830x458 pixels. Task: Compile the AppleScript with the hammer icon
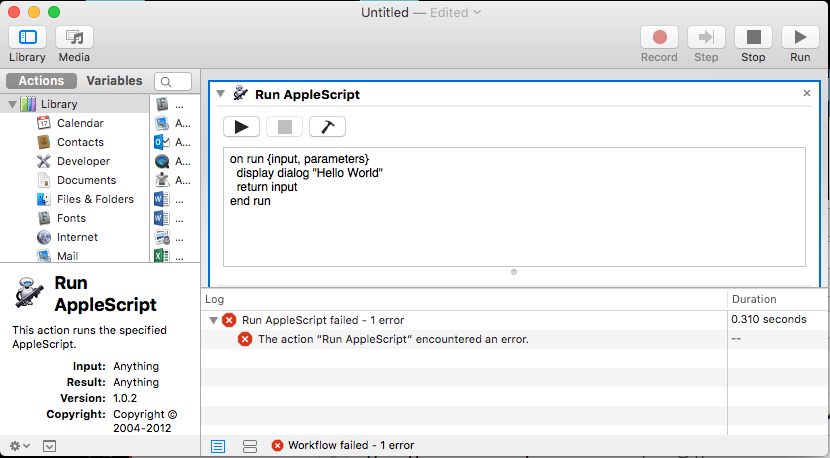click(327, 127)
